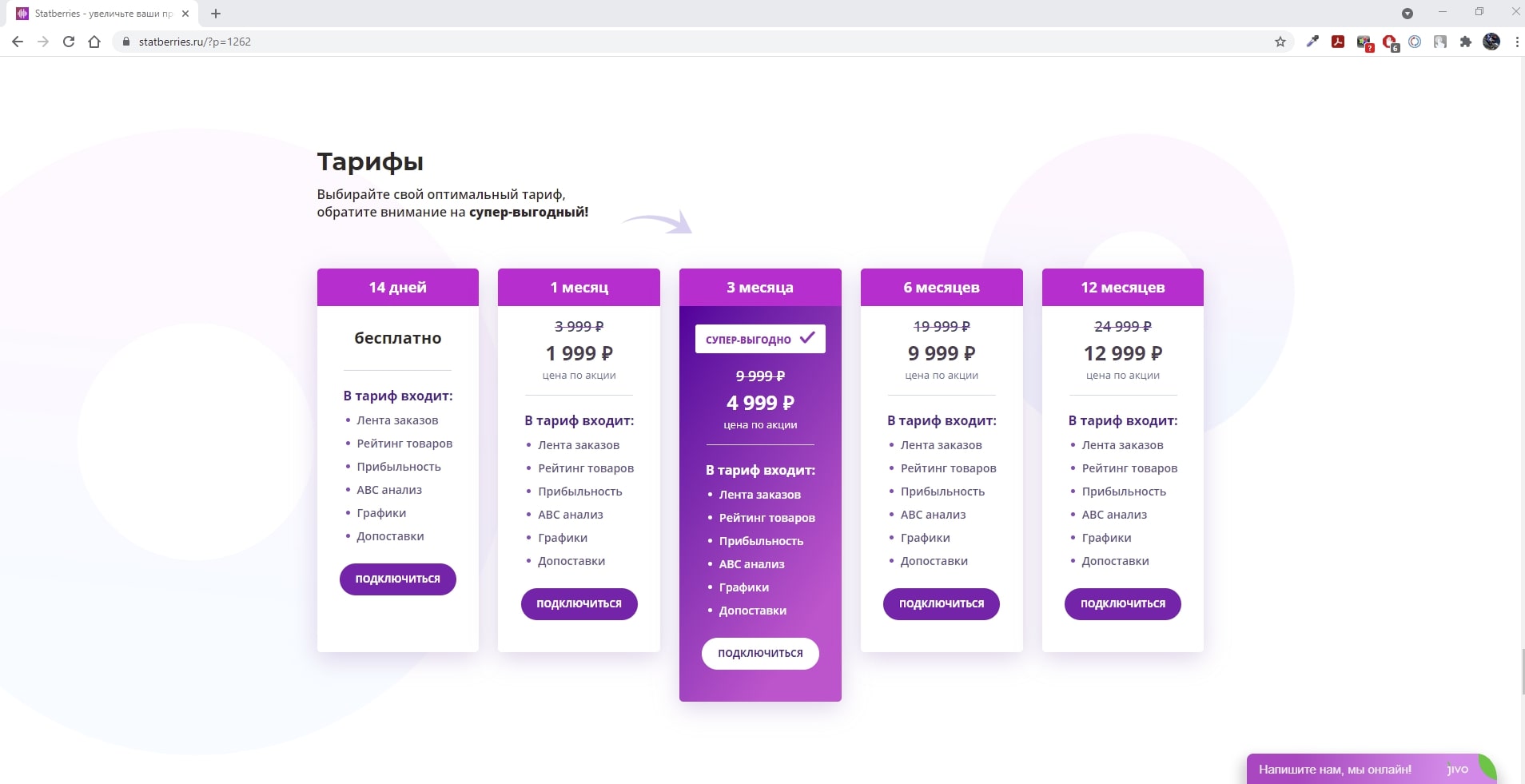
Task: Close the Statberries tab
Action: [185, 14]
